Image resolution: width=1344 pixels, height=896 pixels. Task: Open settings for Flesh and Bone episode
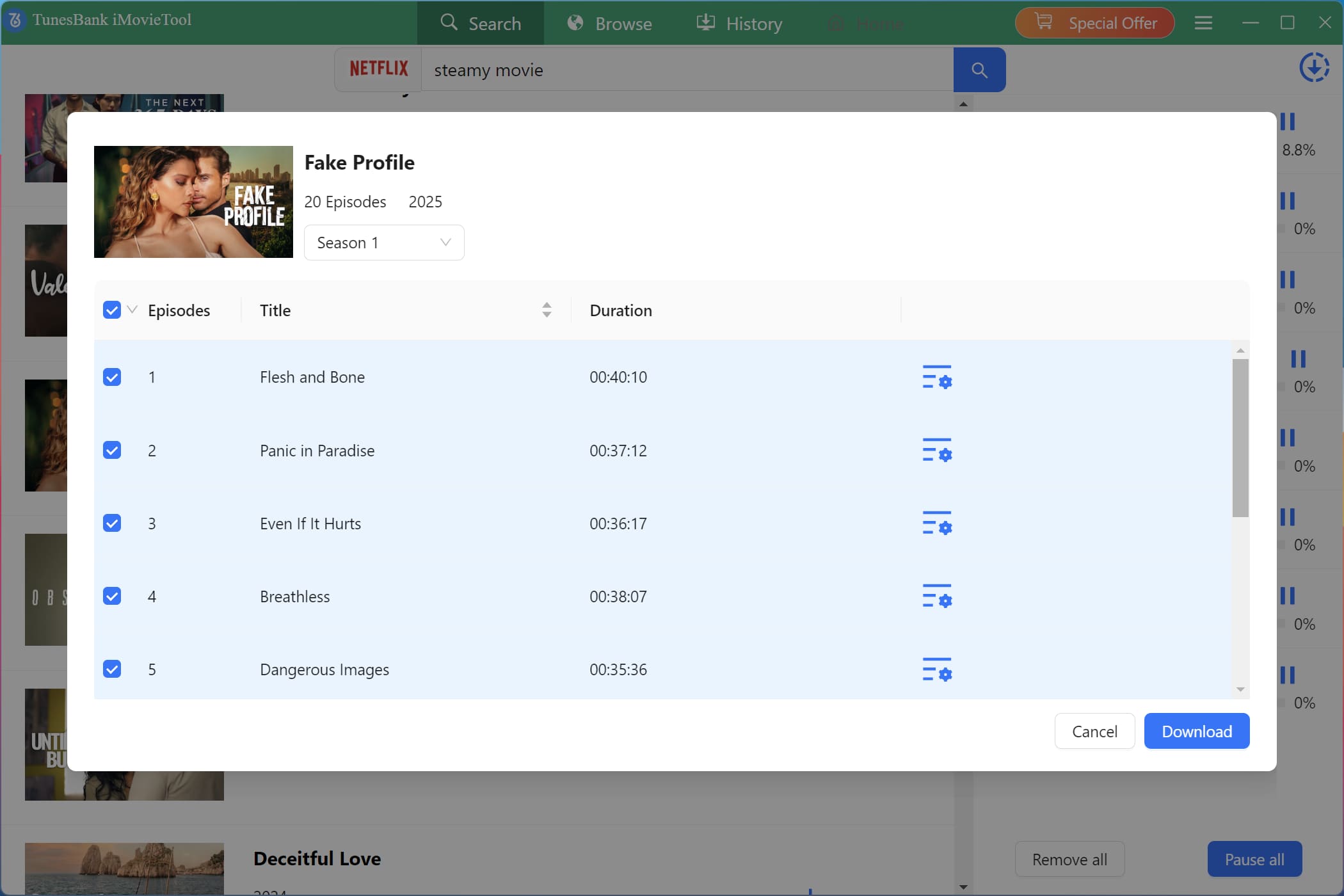tap(937, 378)
